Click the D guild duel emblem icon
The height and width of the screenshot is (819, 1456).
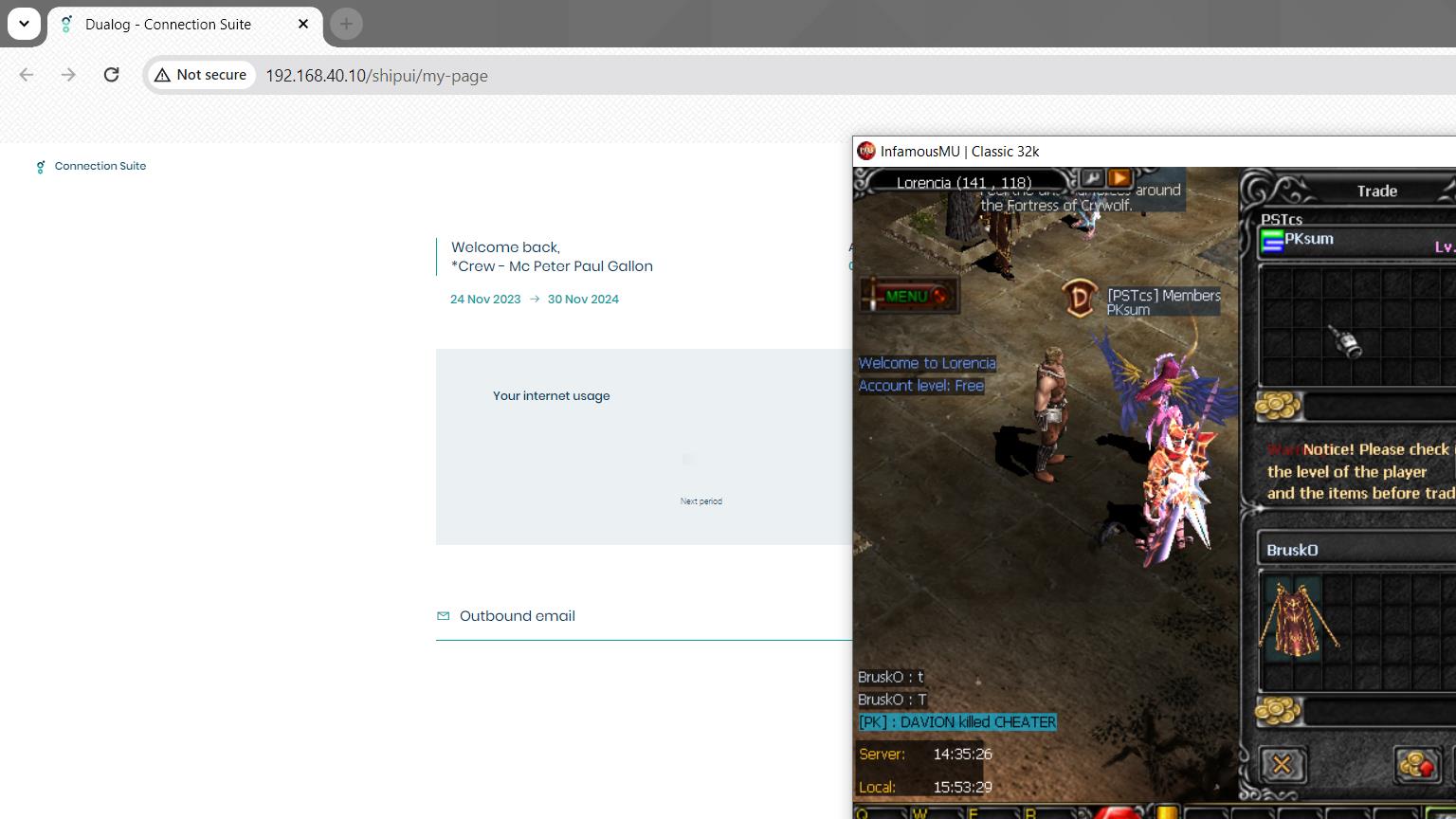tap(1079, 298)
